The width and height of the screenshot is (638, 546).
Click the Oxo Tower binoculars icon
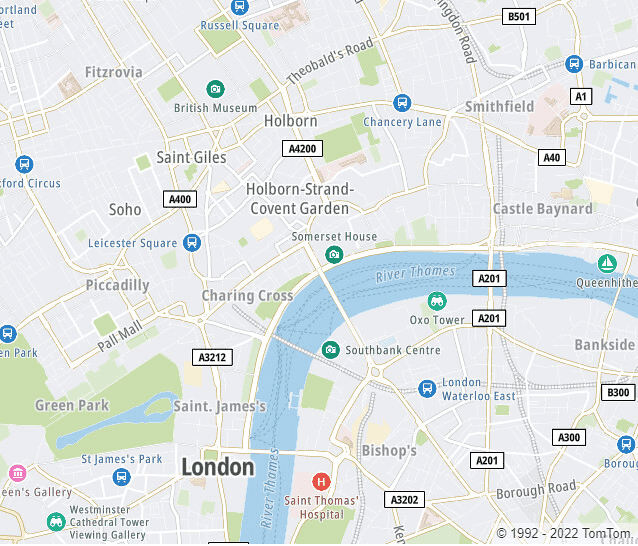(x=437, y=301)
